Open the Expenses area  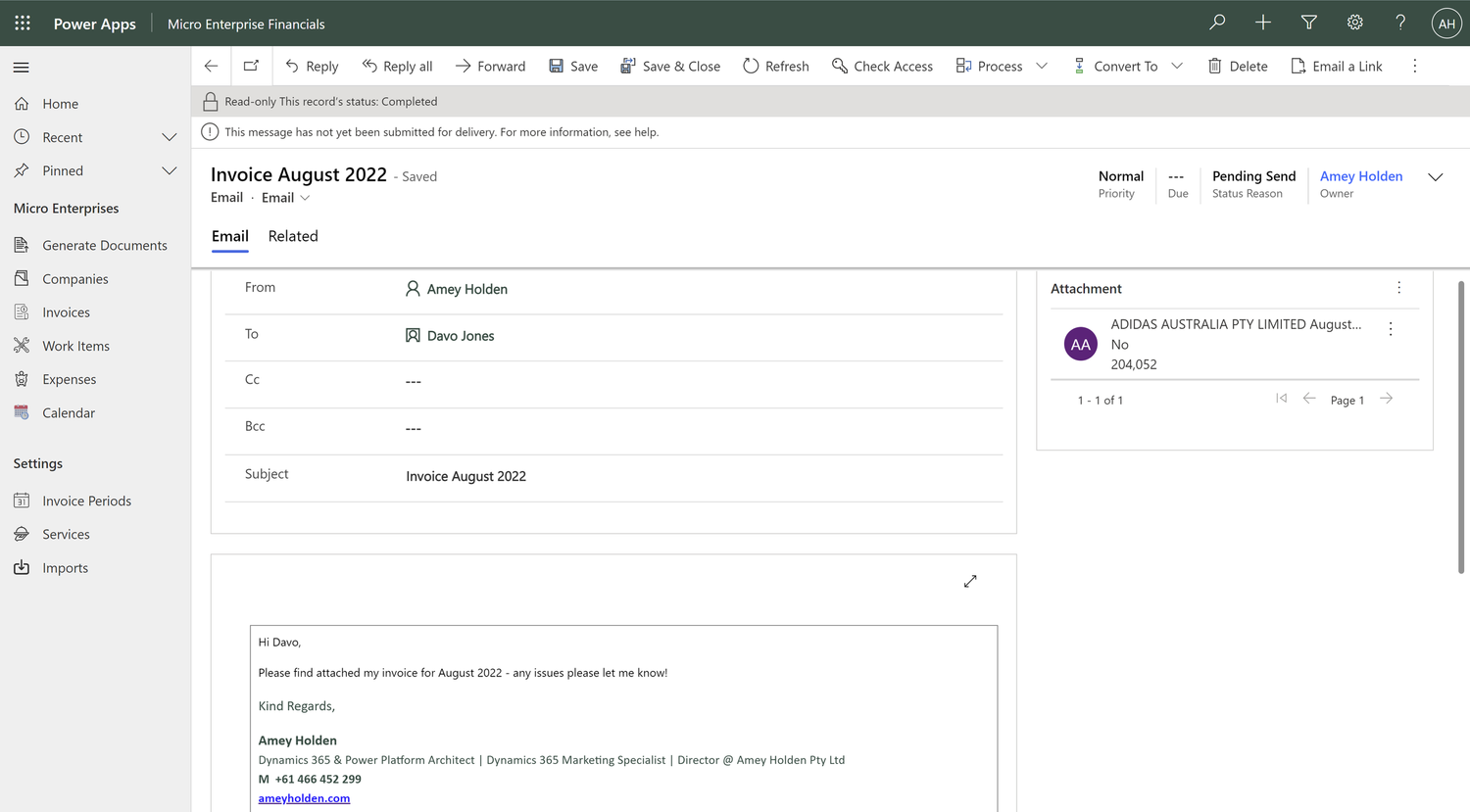71,379
